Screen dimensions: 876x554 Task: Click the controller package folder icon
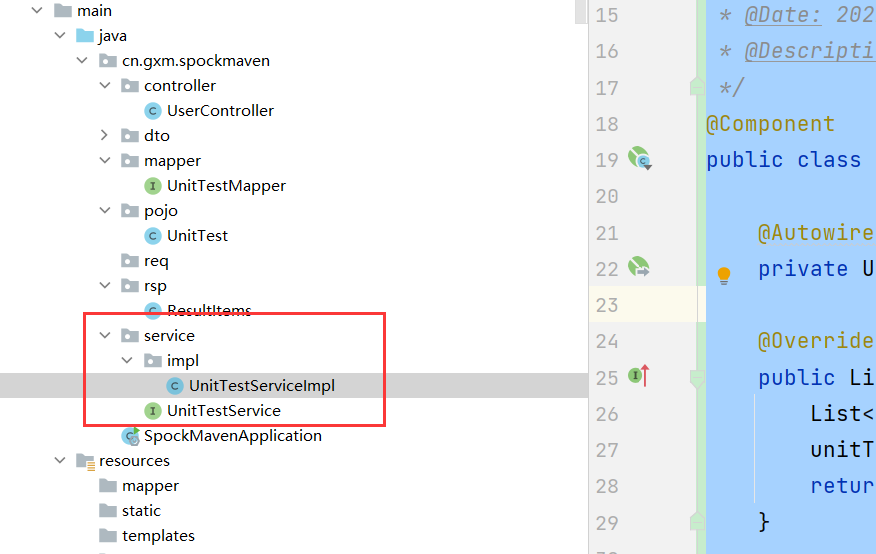pyautogui.click(x=130, y=85)
